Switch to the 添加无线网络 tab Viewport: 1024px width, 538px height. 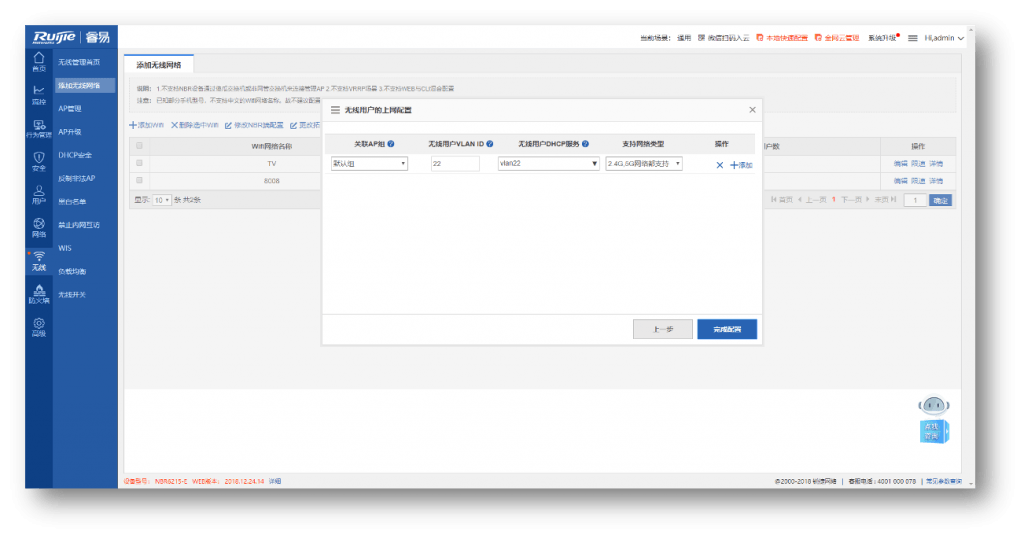tap(159, 63)
